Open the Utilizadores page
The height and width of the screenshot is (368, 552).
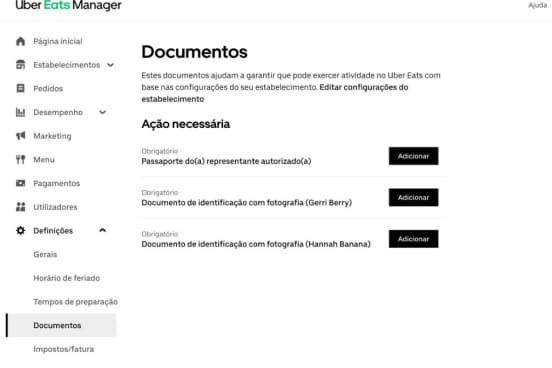pos(55,207)
